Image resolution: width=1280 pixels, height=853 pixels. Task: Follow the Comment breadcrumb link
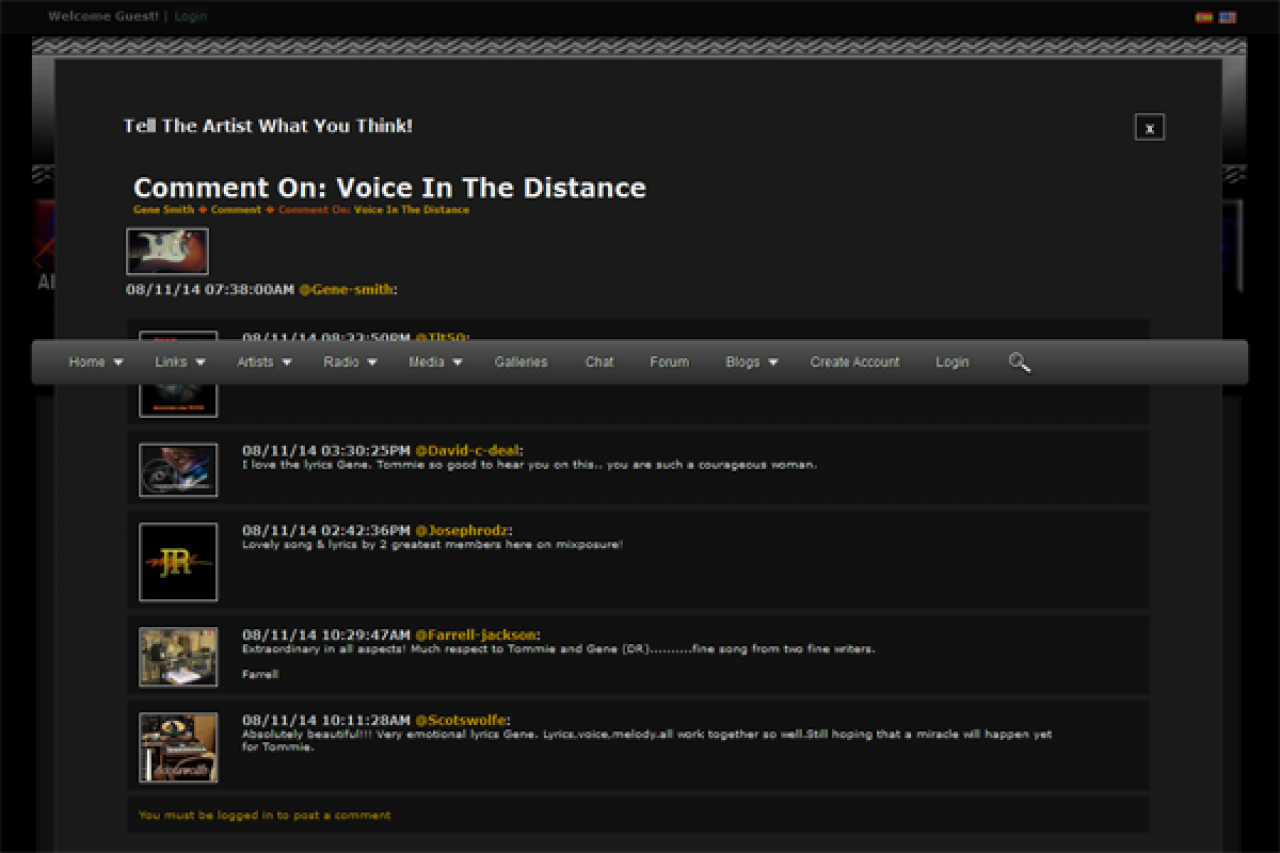[x=236, y=210]
